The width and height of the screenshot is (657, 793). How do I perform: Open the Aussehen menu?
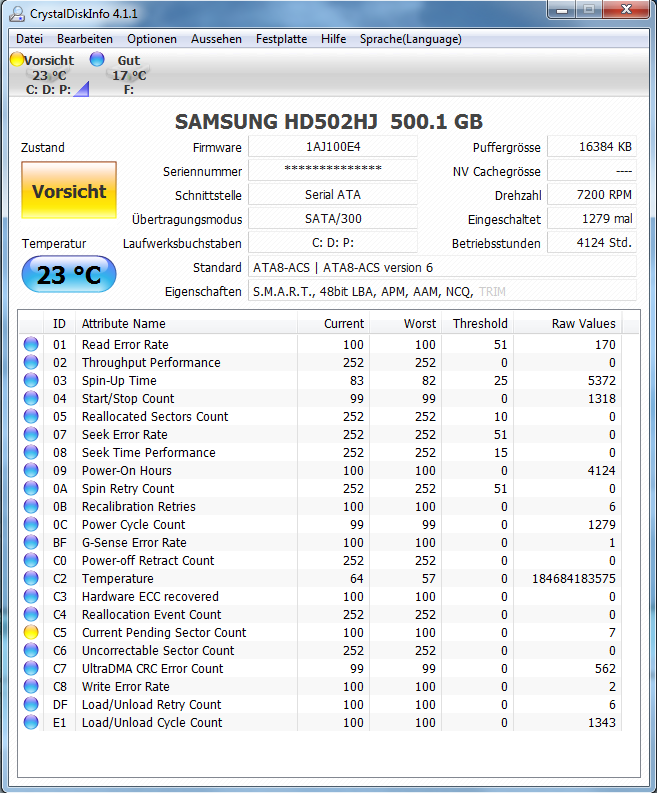tap(216, 39)
